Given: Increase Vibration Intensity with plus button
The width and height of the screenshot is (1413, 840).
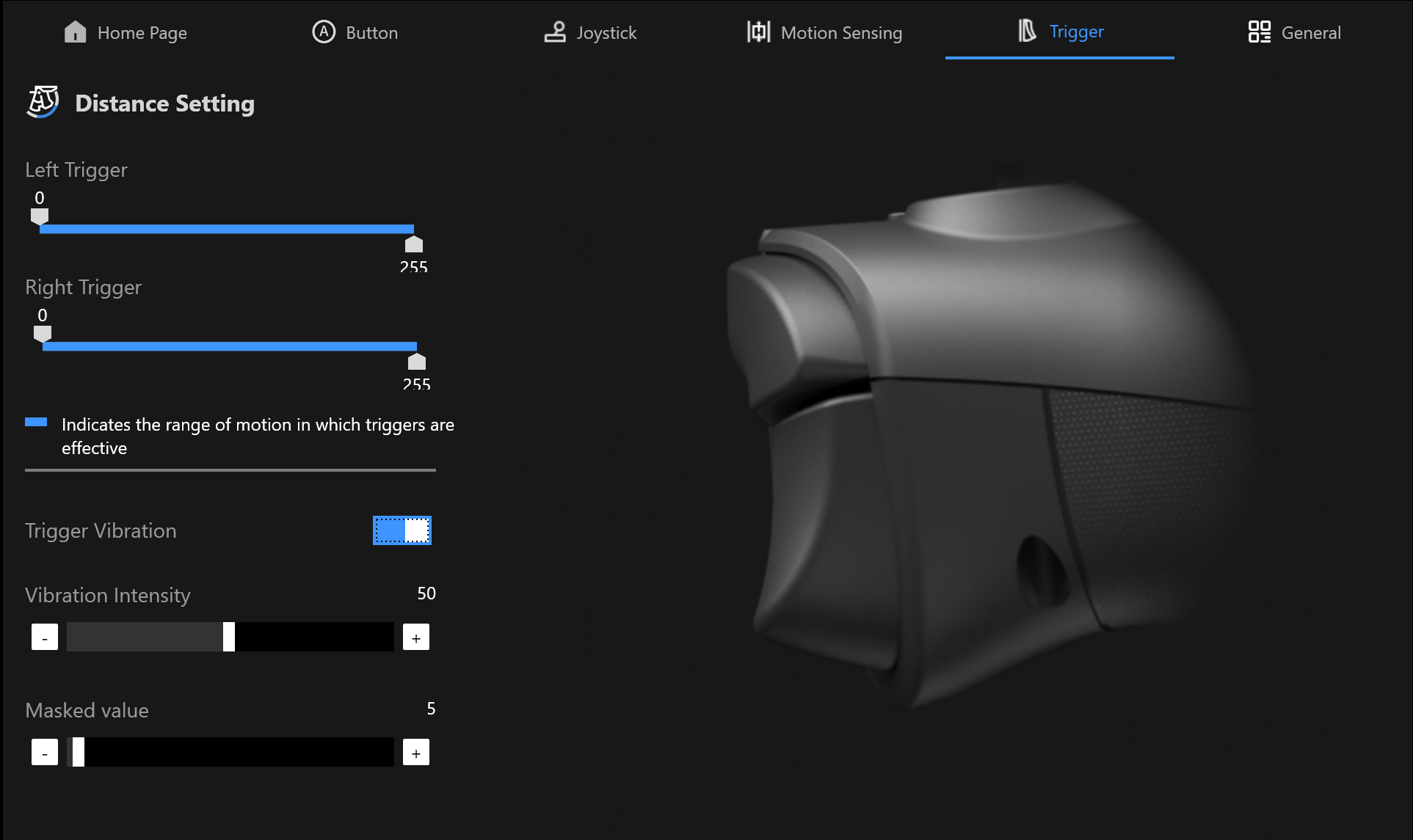Looking at the screenshot, I should click(416, 638).
